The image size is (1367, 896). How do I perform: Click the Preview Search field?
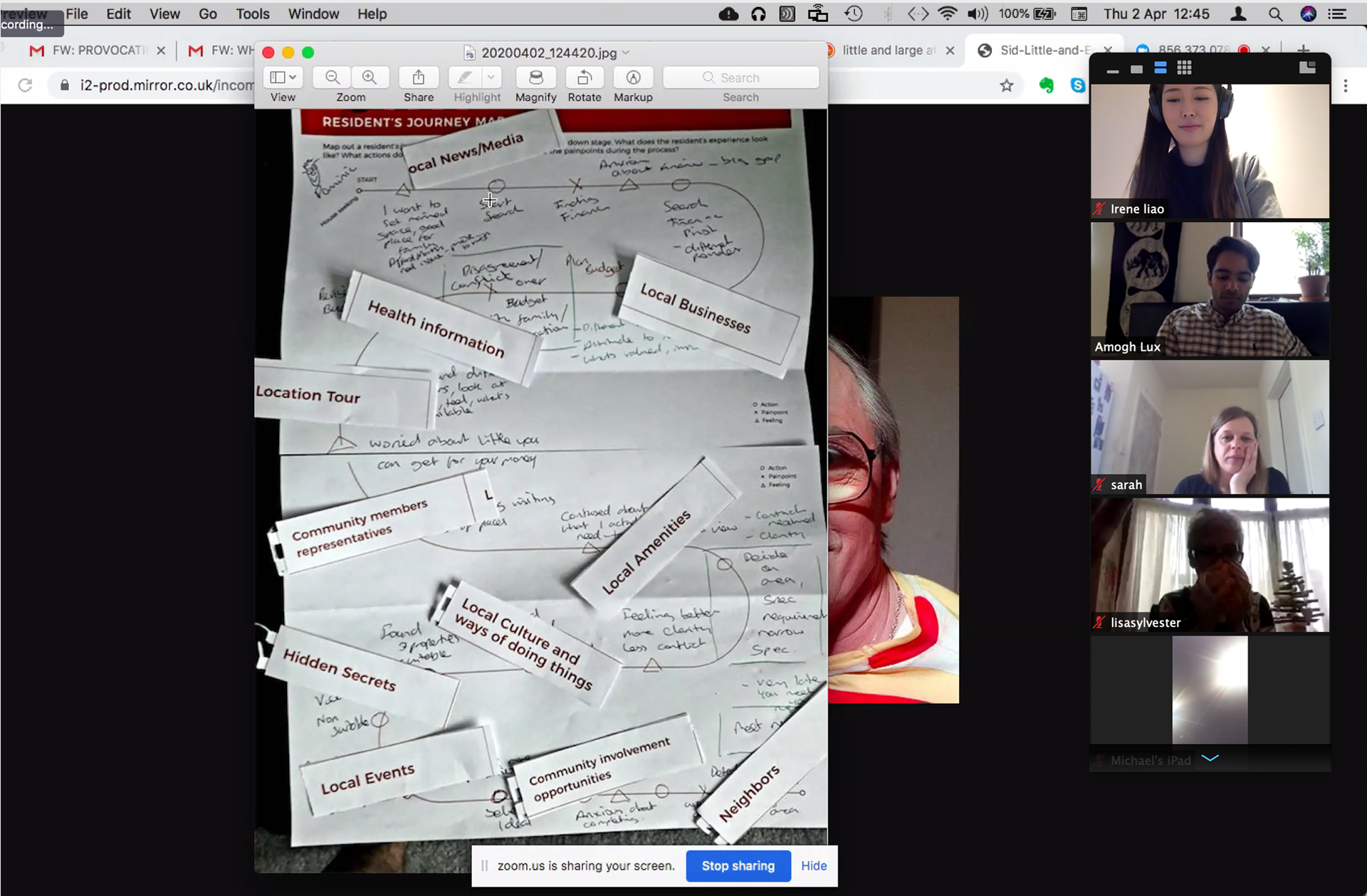[x=741, y=78]
